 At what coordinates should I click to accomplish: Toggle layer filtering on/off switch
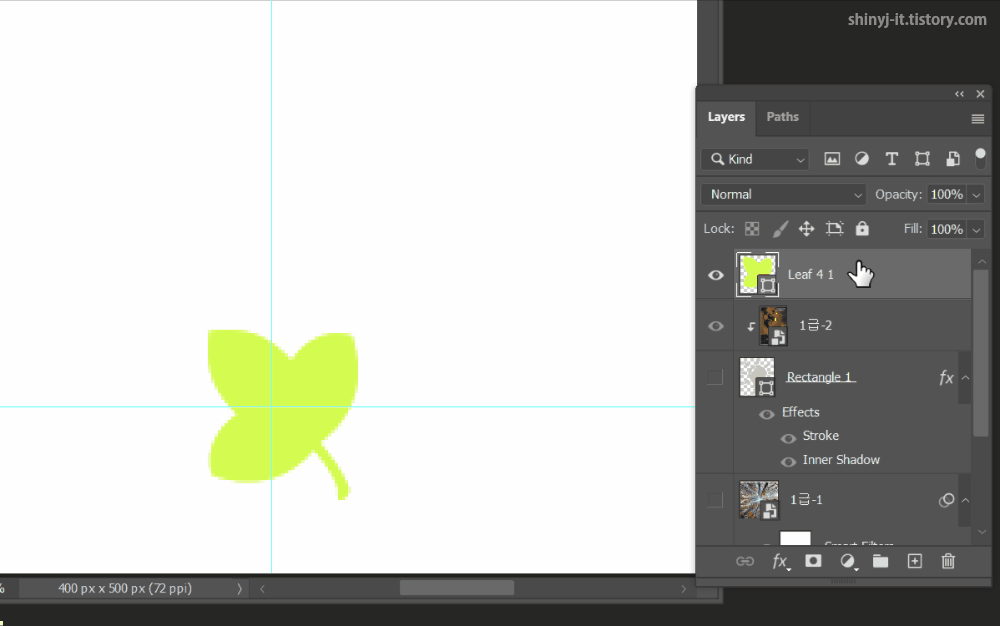click(x=980, y=158)
